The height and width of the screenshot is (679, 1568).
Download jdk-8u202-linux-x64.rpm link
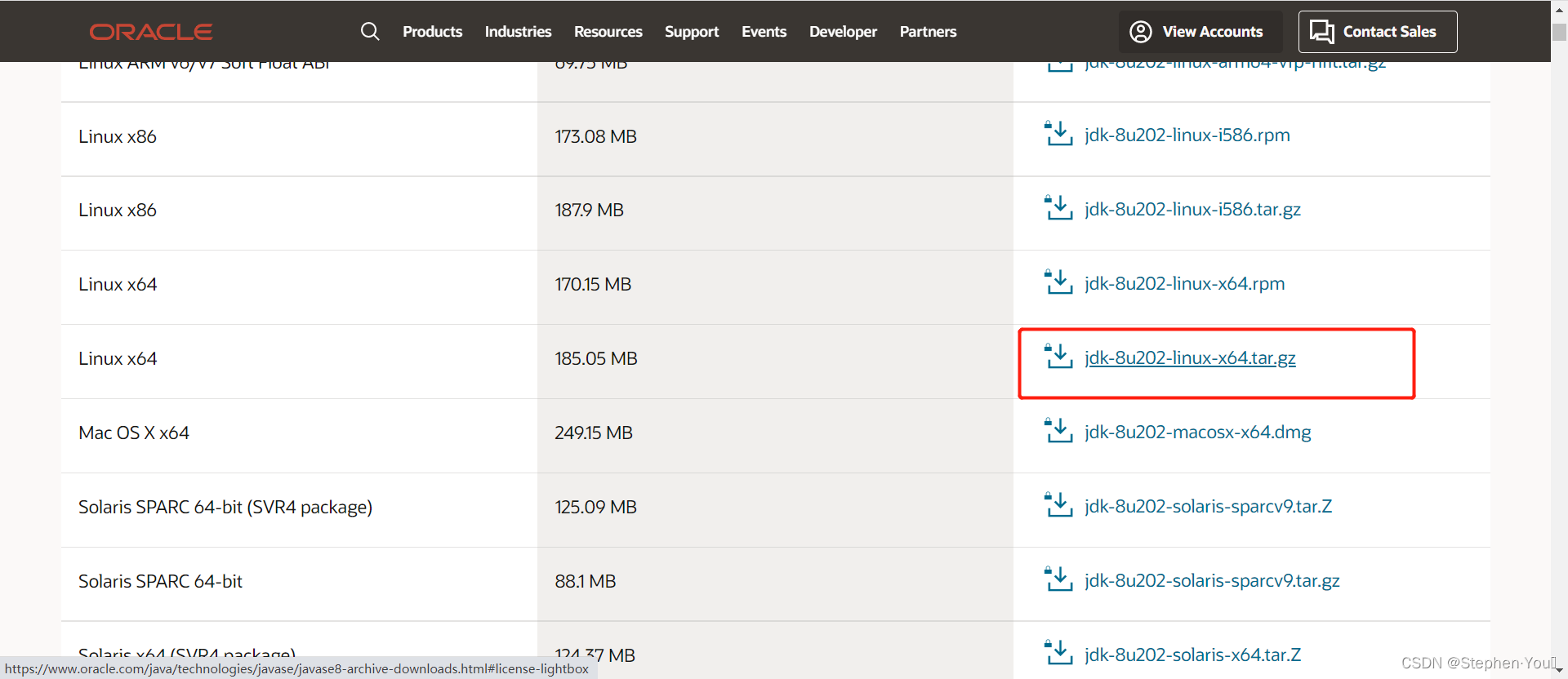click(1184, 284)
